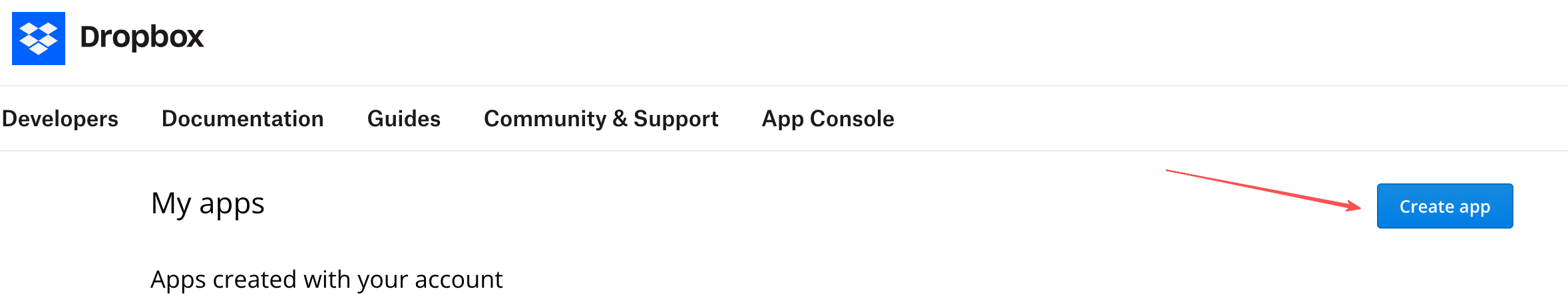
Task: Click 'Apps created with your account' text
Action: click(x=326, y=280)
